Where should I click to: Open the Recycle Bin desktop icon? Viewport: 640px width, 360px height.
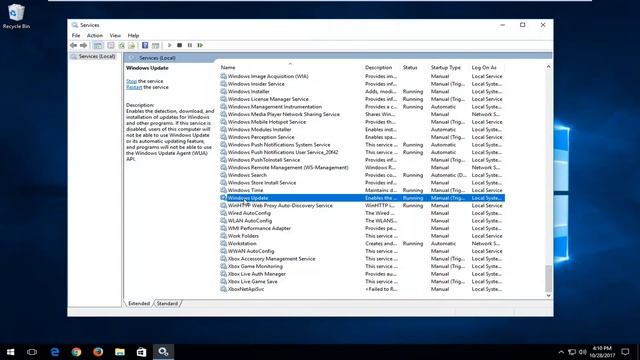coord(16,16)
